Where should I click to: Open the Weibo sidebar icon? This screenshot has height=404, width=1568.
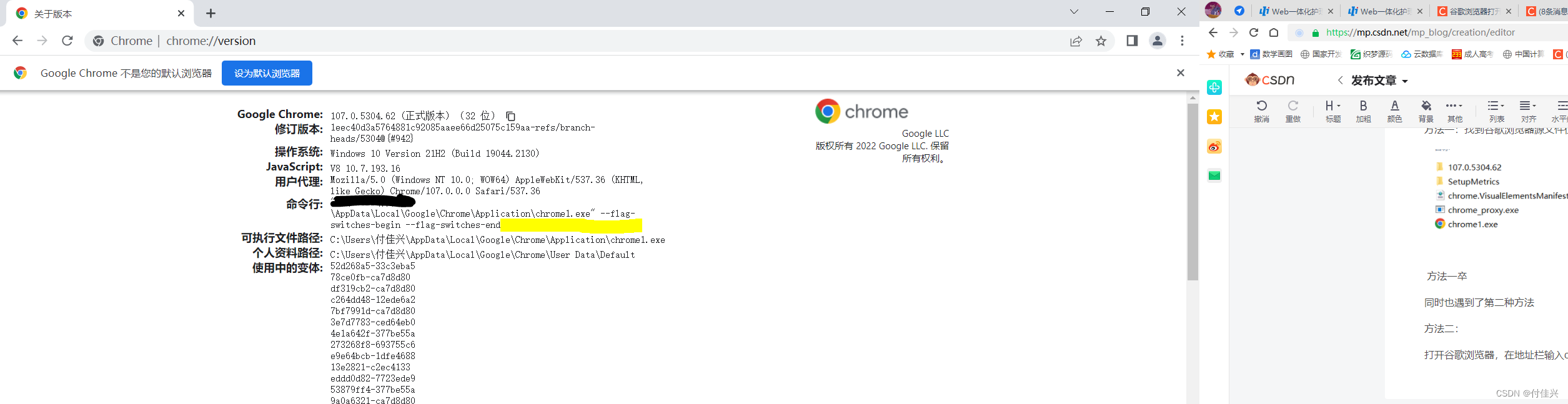click(x=1214, y=147)
